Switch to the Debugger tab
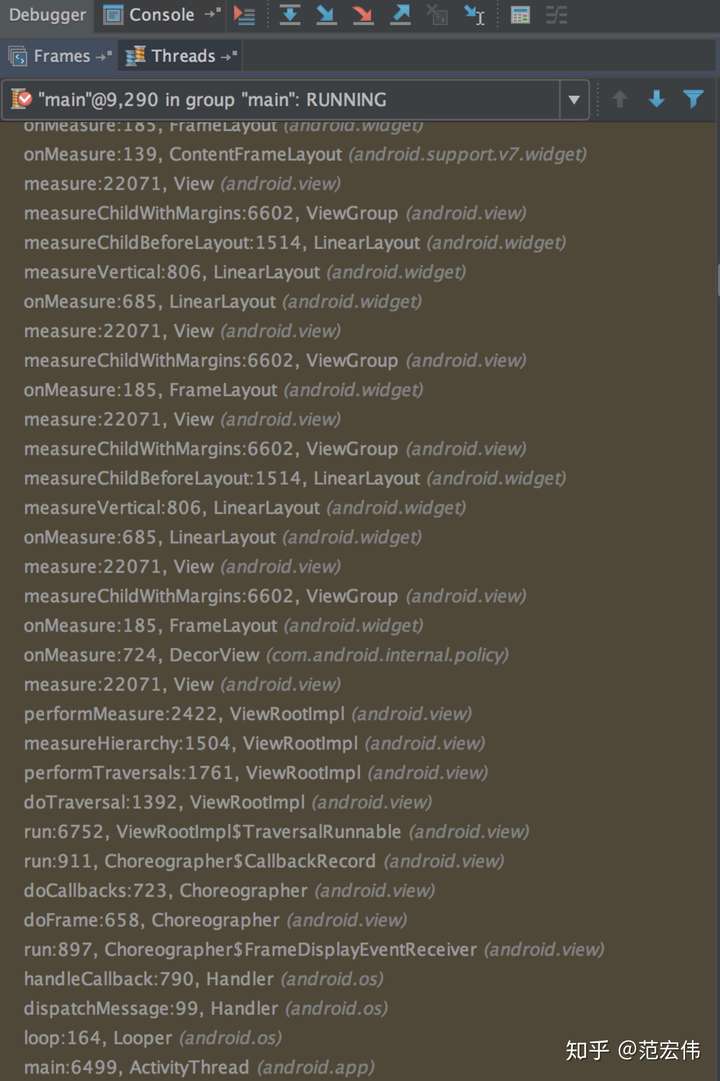 [47, 15]
